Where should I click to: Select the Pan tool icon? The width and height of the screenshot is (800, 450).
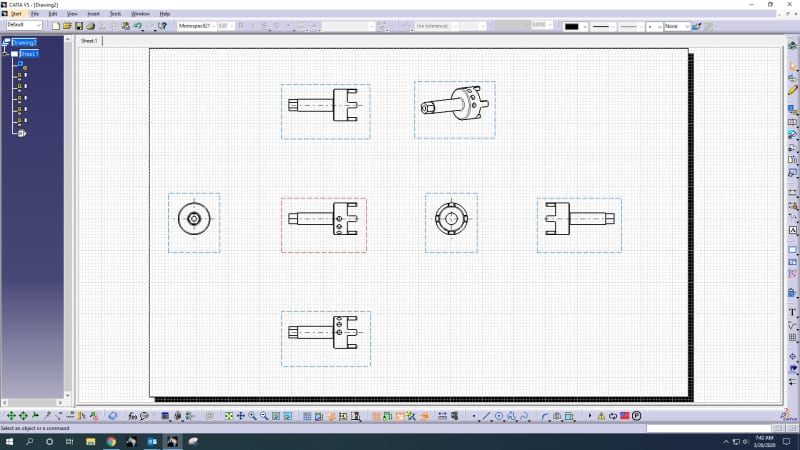(x=241, y=416)
